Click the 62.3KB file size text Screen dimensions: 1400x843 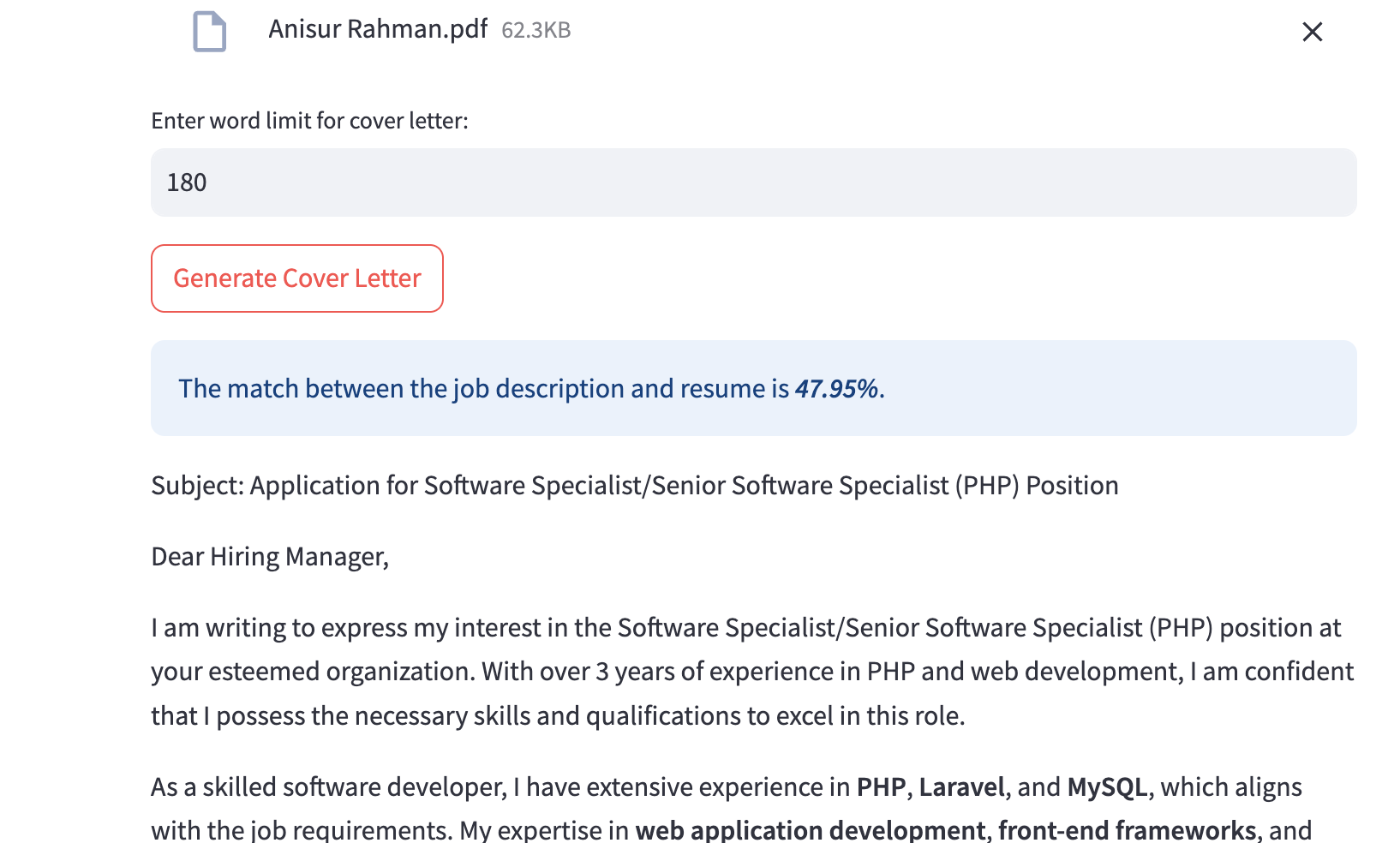tap(535, 31)
